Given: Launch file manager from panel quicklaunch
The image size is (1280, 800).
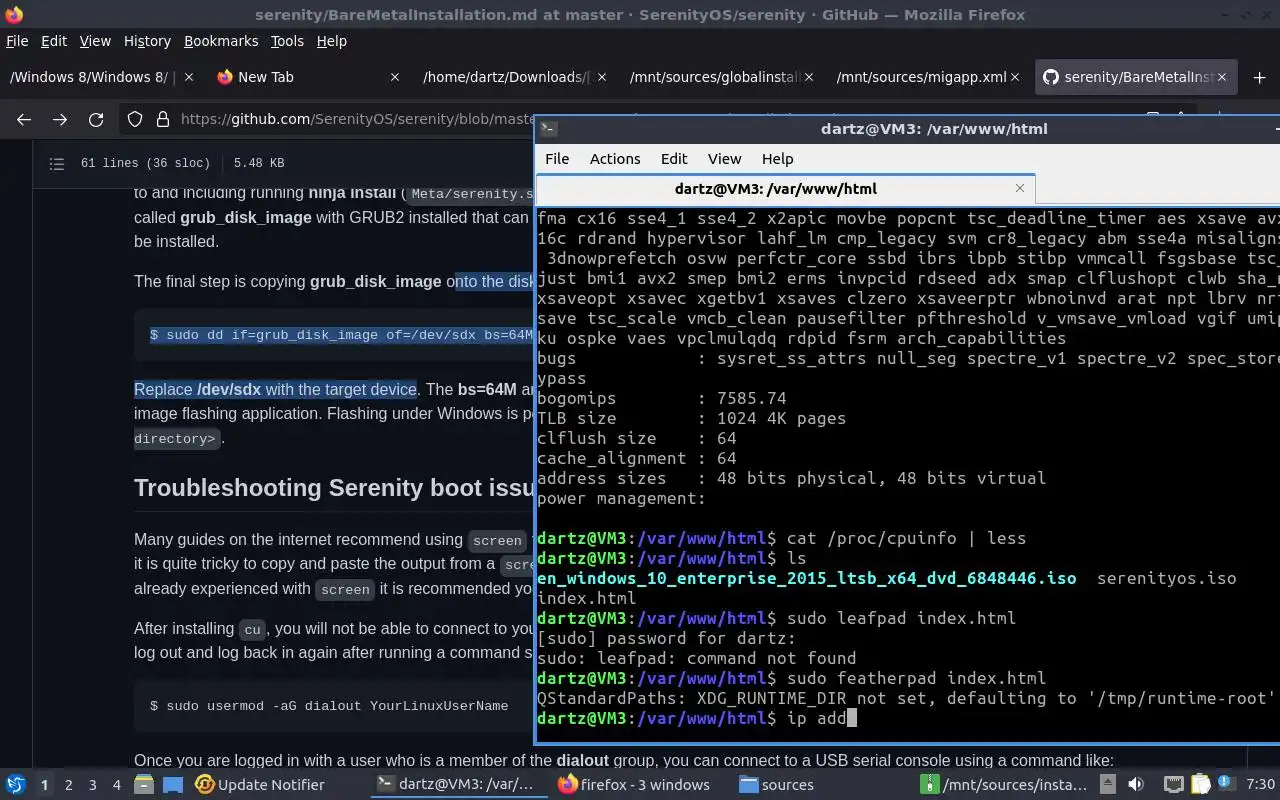Looking at the screenshot, I should pos(143,785).
